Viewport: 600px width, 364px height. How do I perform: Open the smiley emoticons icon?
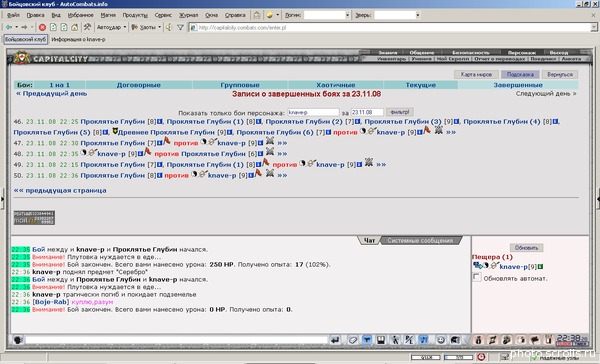441,340
